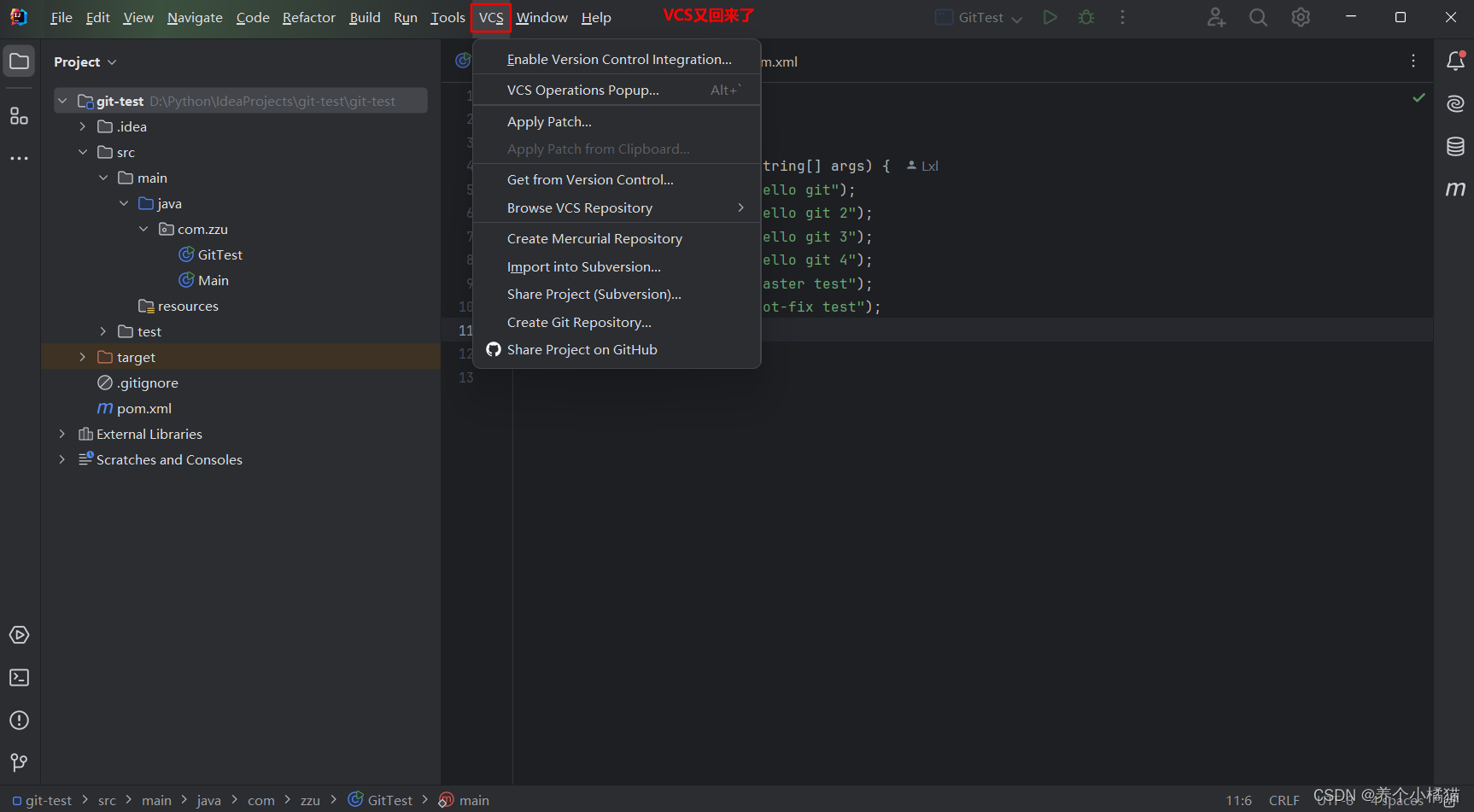Screen dimensions: 1474x812
Task: Expand the target folder
Action: coord(83,357)
